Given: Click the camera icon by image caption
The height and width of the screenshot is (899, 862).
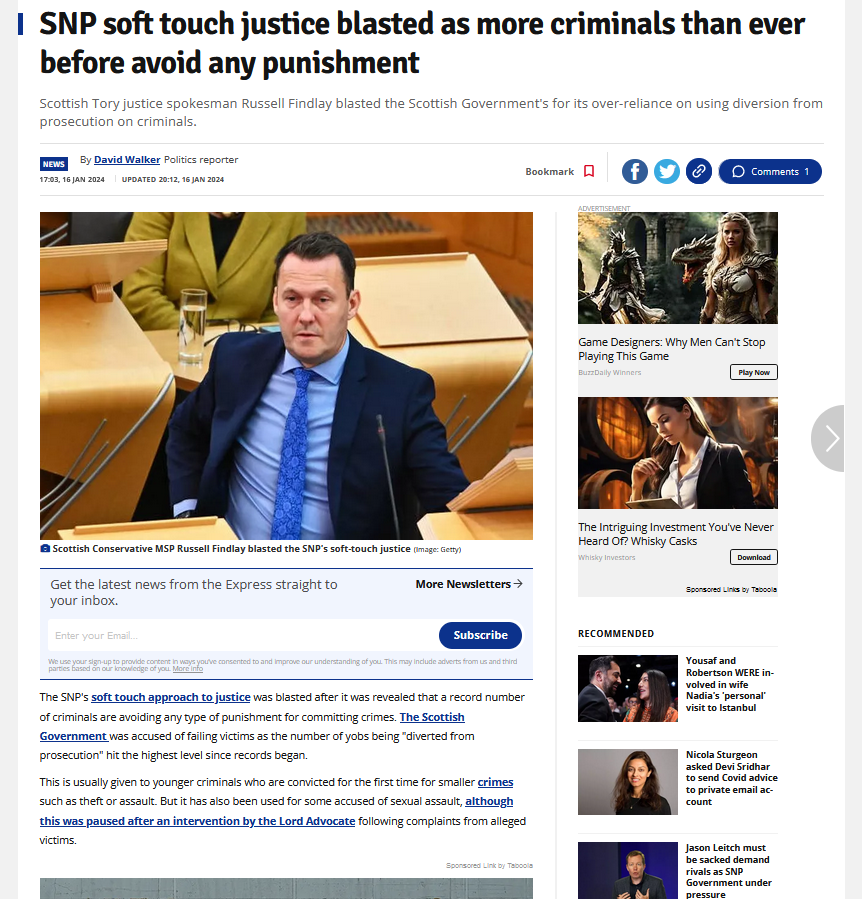Looking at the screenshot, I should 45,549.
